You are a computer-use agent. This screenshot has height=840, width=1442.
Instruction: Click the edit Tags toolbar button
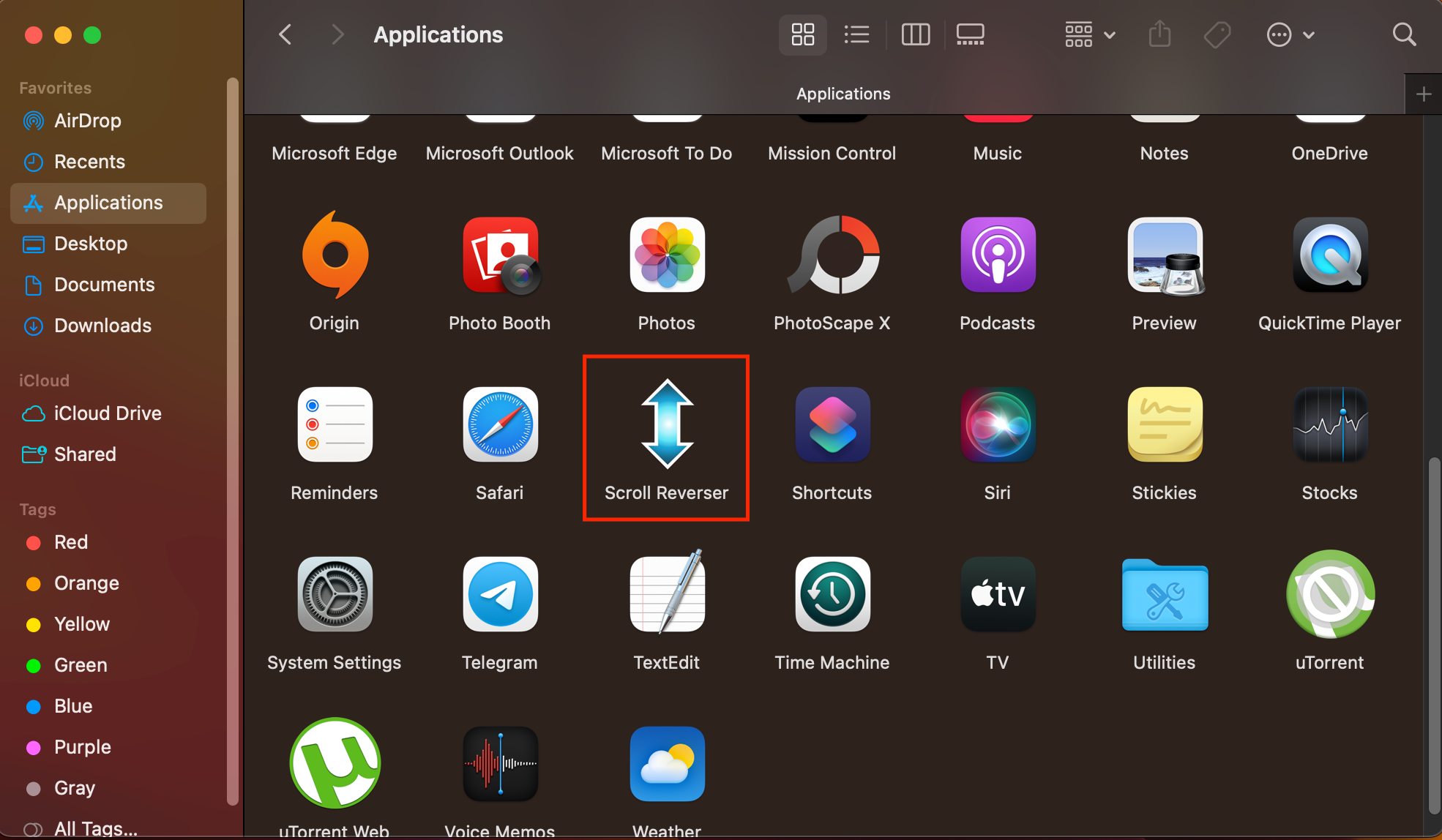point(1217,34)
